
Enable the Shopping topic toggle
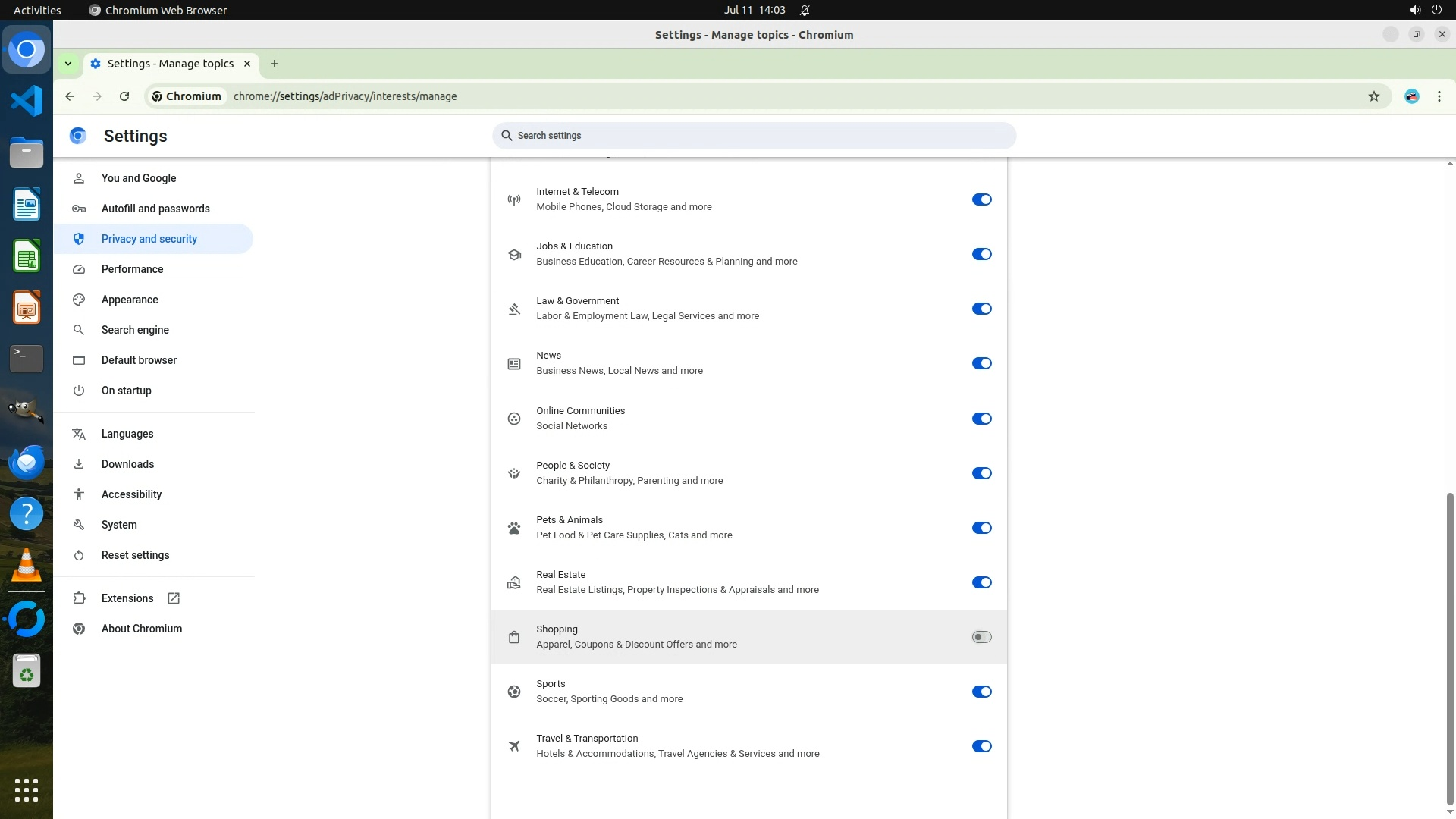[981, 637]
